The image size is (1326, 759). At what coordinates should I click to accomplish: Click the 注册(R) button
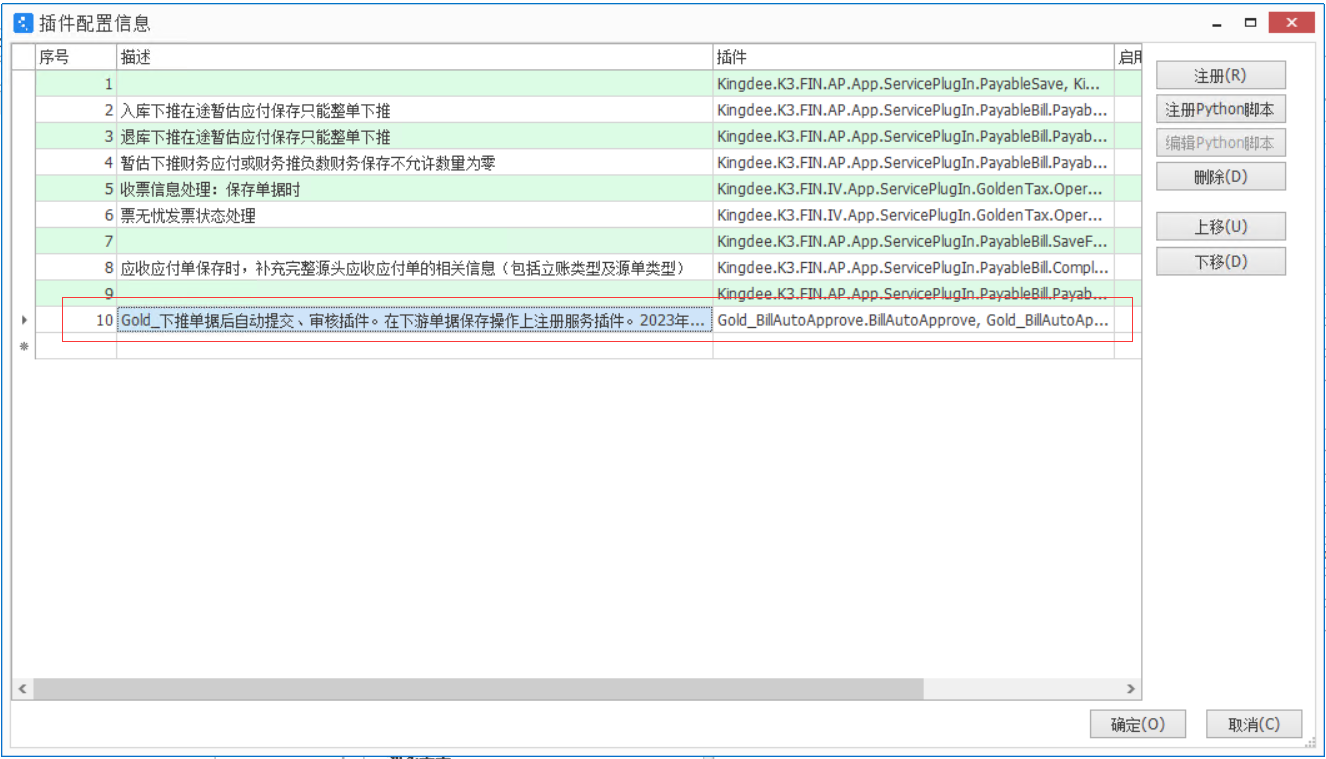click(x=1220, y=75)
